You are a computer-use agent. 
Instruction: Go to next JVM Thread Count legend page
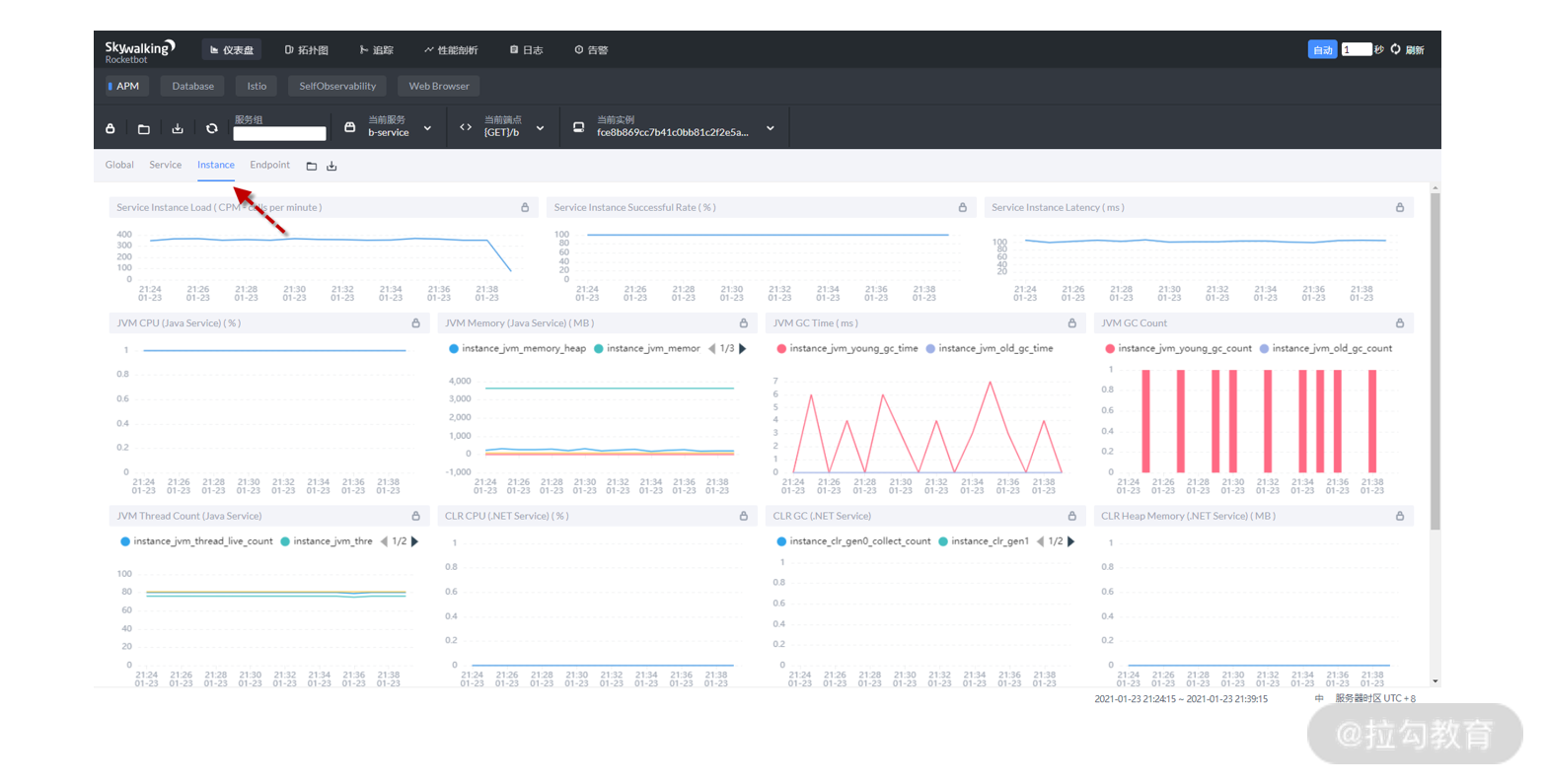[x=415, y=541]
